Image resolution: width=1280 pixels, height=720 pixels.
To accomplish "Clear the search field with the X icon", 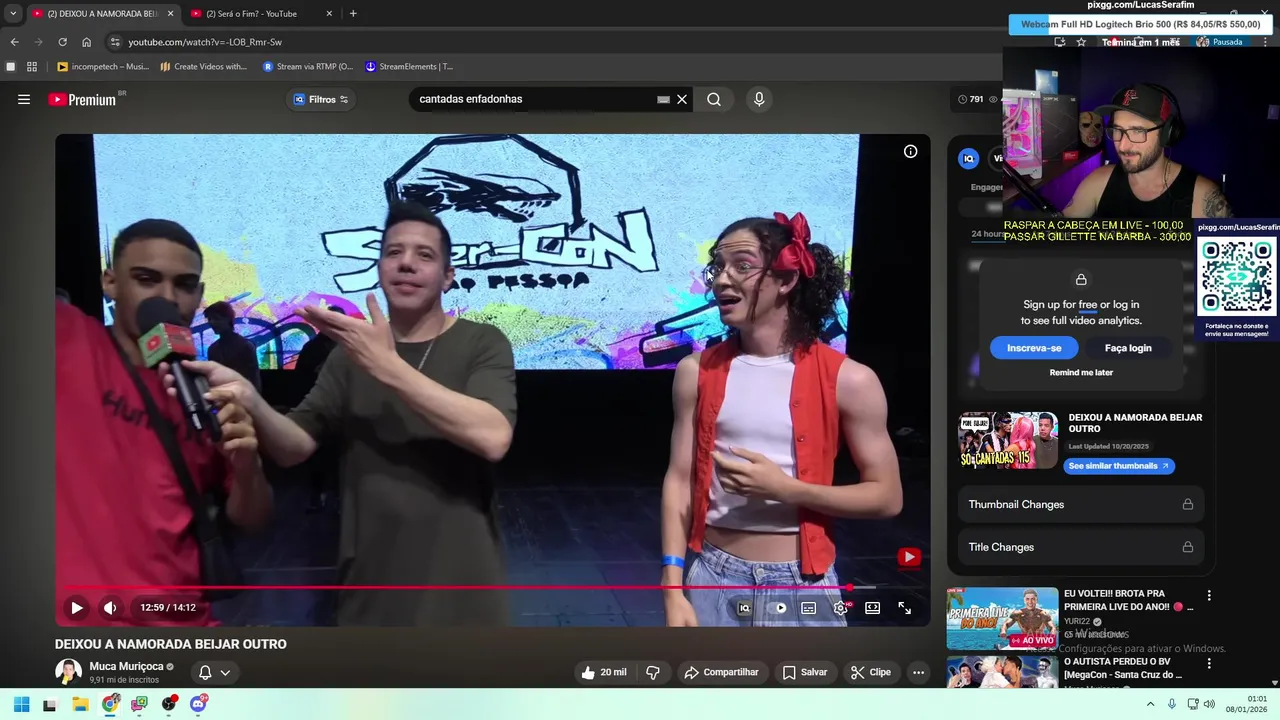I will pos(682,99).
